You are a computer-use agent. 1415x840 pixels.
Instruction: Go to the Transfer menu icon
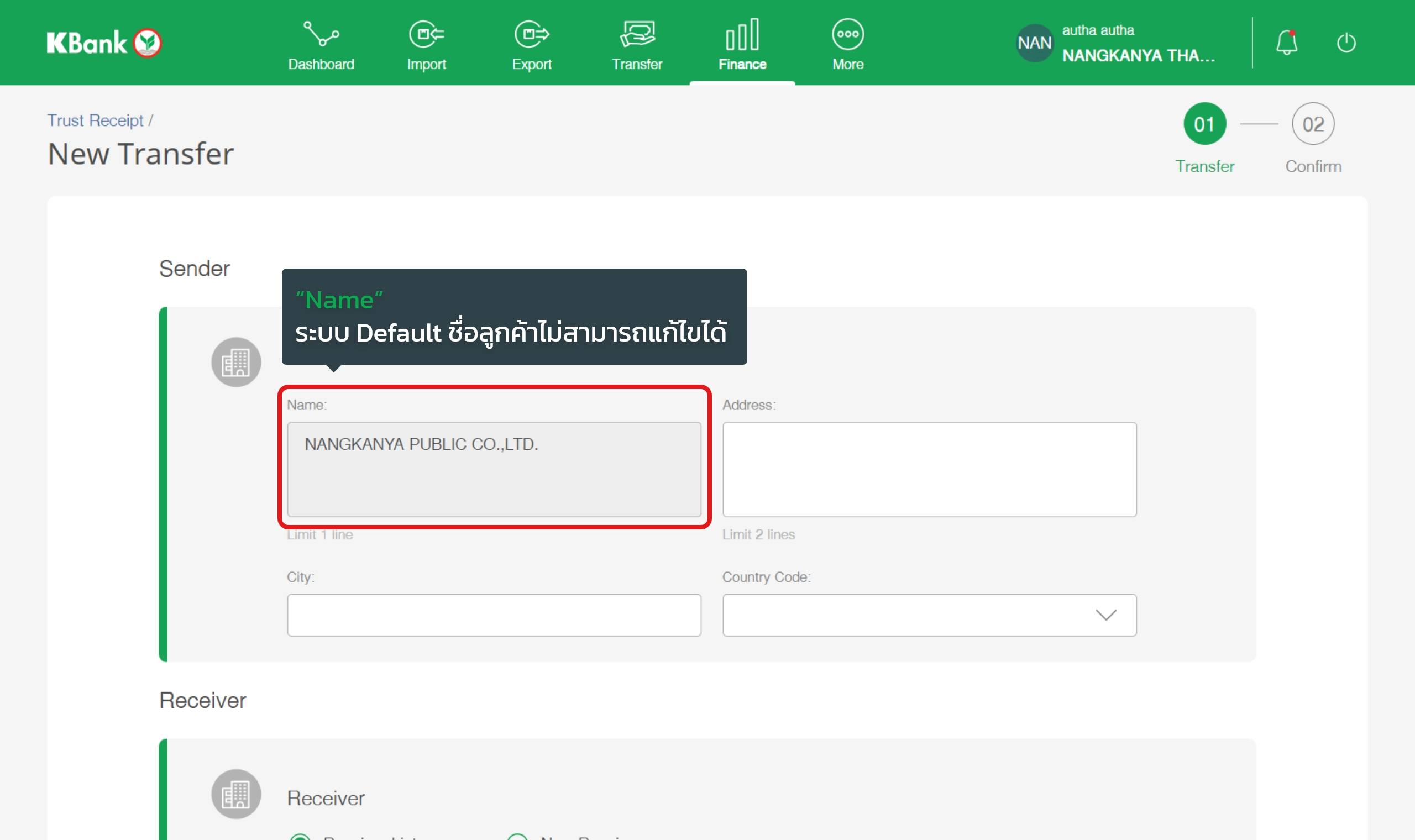pos(637,34)
